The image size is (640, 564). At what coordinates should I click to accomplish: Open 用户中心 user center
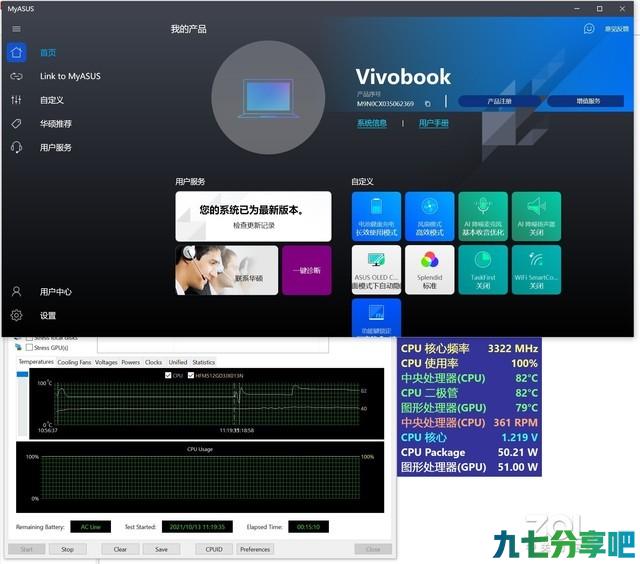pyautogui.click(x=56, y=292)
